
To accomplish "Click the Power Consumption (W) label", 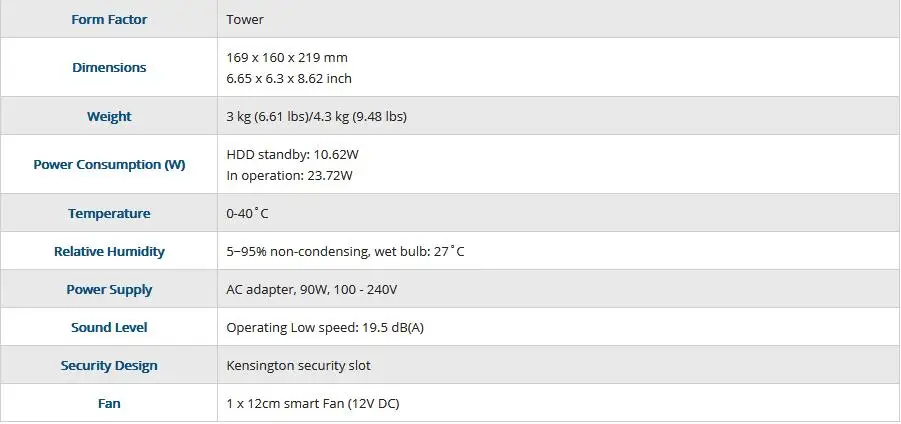I will click(109, 164).
